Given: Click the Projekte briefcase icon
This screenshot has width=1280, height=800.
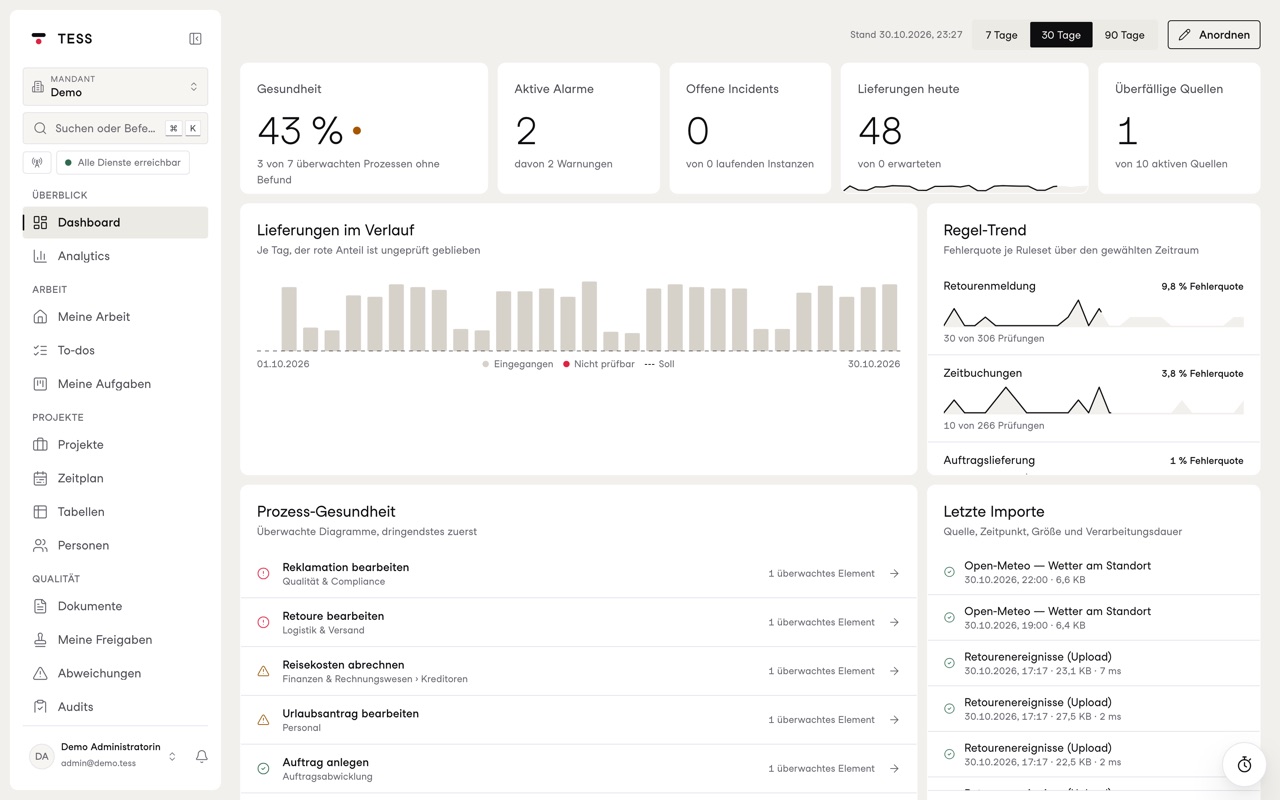Looking at the screenshot, I should pos(40,445).
